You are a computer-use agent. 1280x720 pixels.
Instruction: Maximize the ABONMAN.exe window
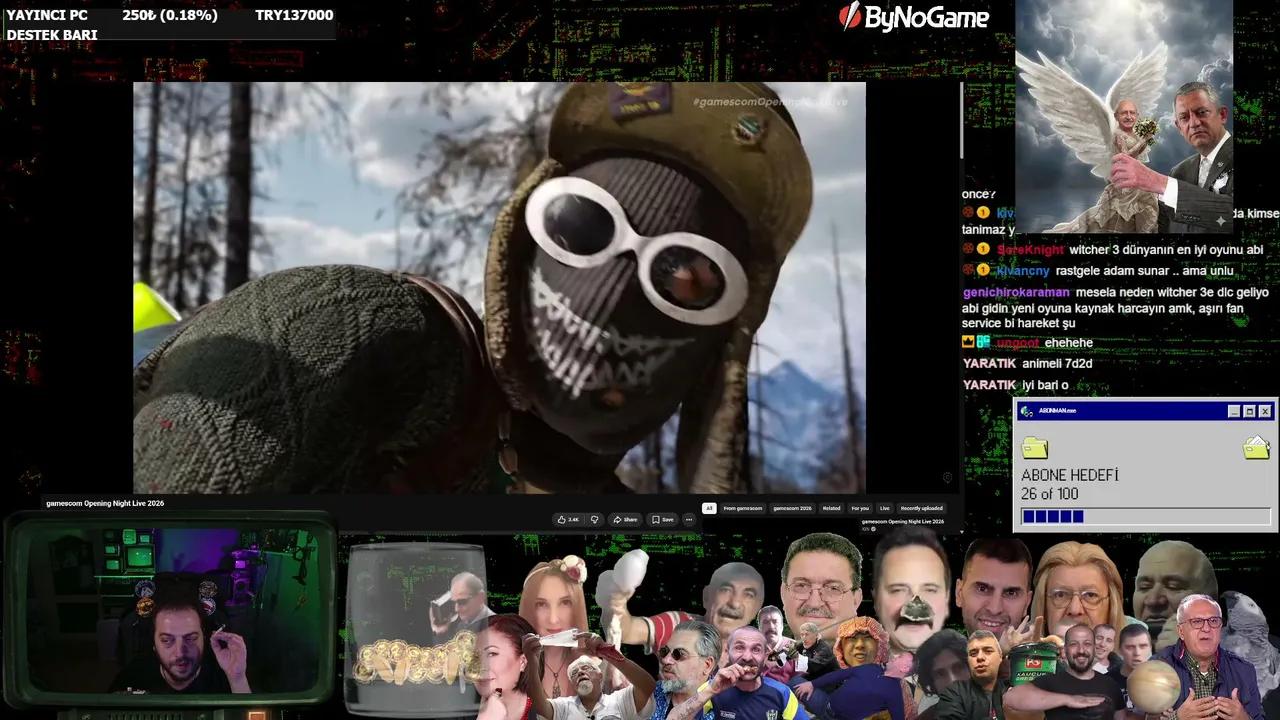(x=1249, y=411)
